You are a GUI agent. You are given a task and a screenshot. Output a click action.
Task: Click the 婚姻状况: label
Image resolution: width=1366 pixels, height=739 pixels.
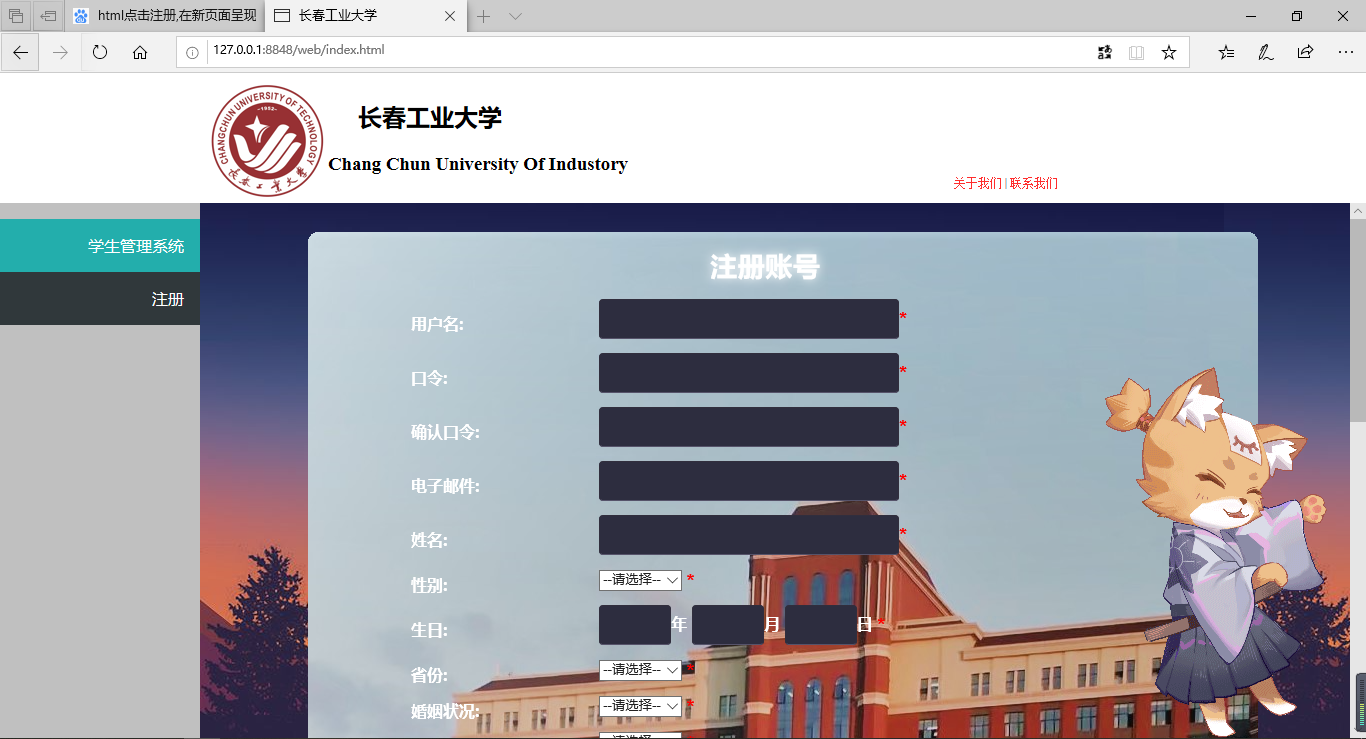point(445,711)
